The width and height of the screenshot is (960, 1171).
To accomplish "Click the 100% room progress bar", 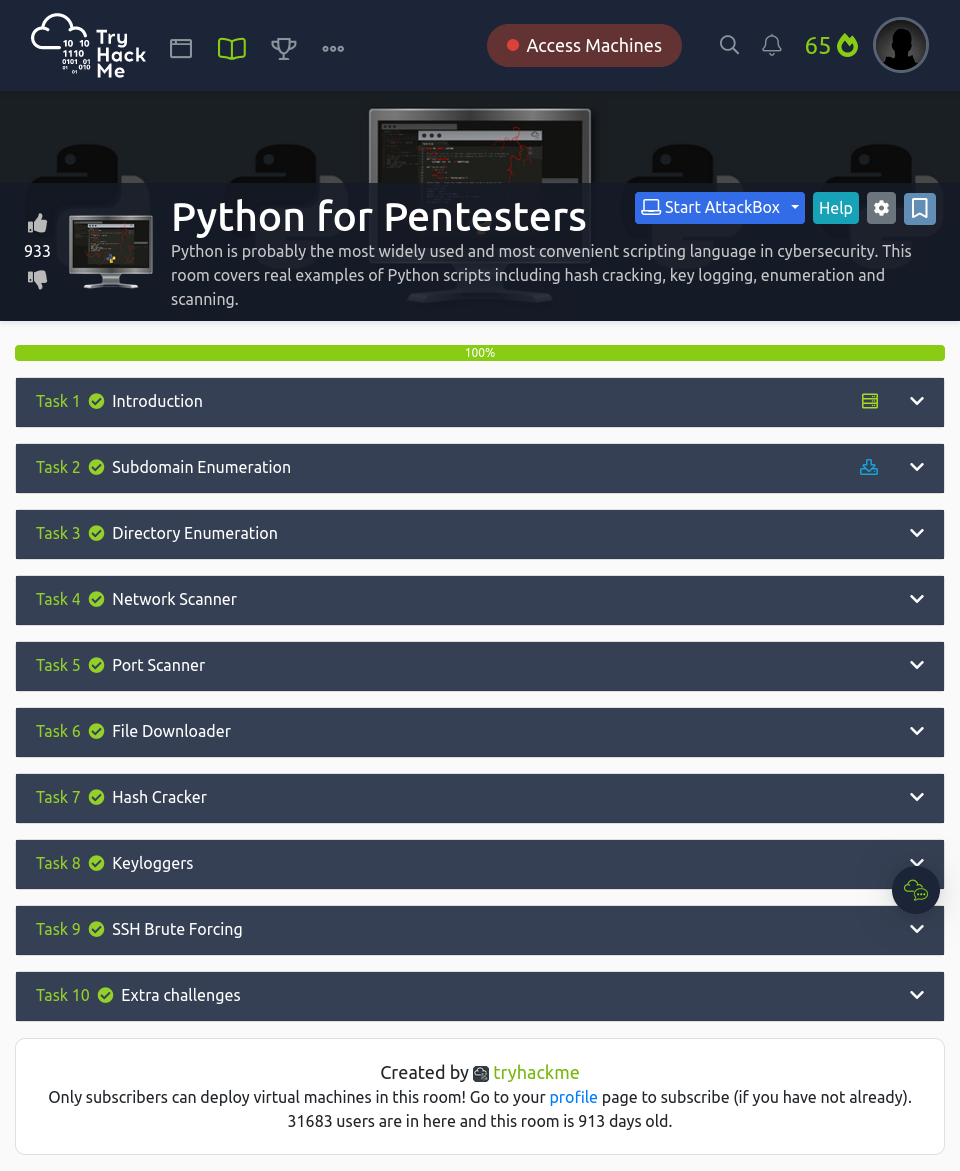I will click(x=480, y=352).
